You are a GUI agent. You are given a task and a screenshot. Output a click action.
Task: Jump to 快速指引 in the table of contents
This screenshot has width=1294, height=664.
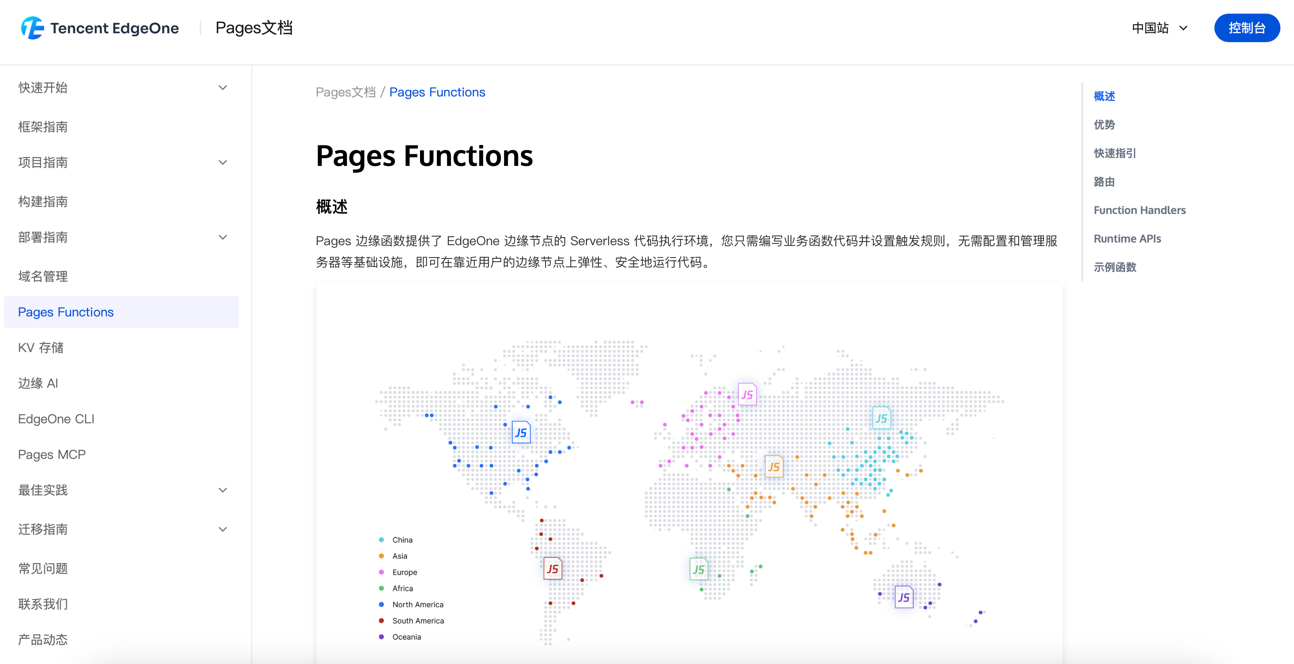tap(1115, 153)
